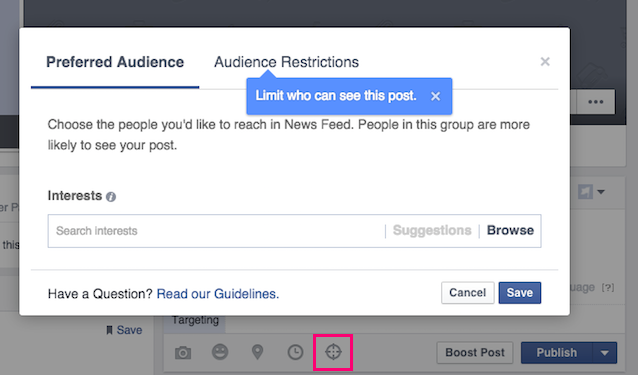This screenshot has width=638, height=375.
Task: Select the Preferred Audience tab
Action: [115, 62]
